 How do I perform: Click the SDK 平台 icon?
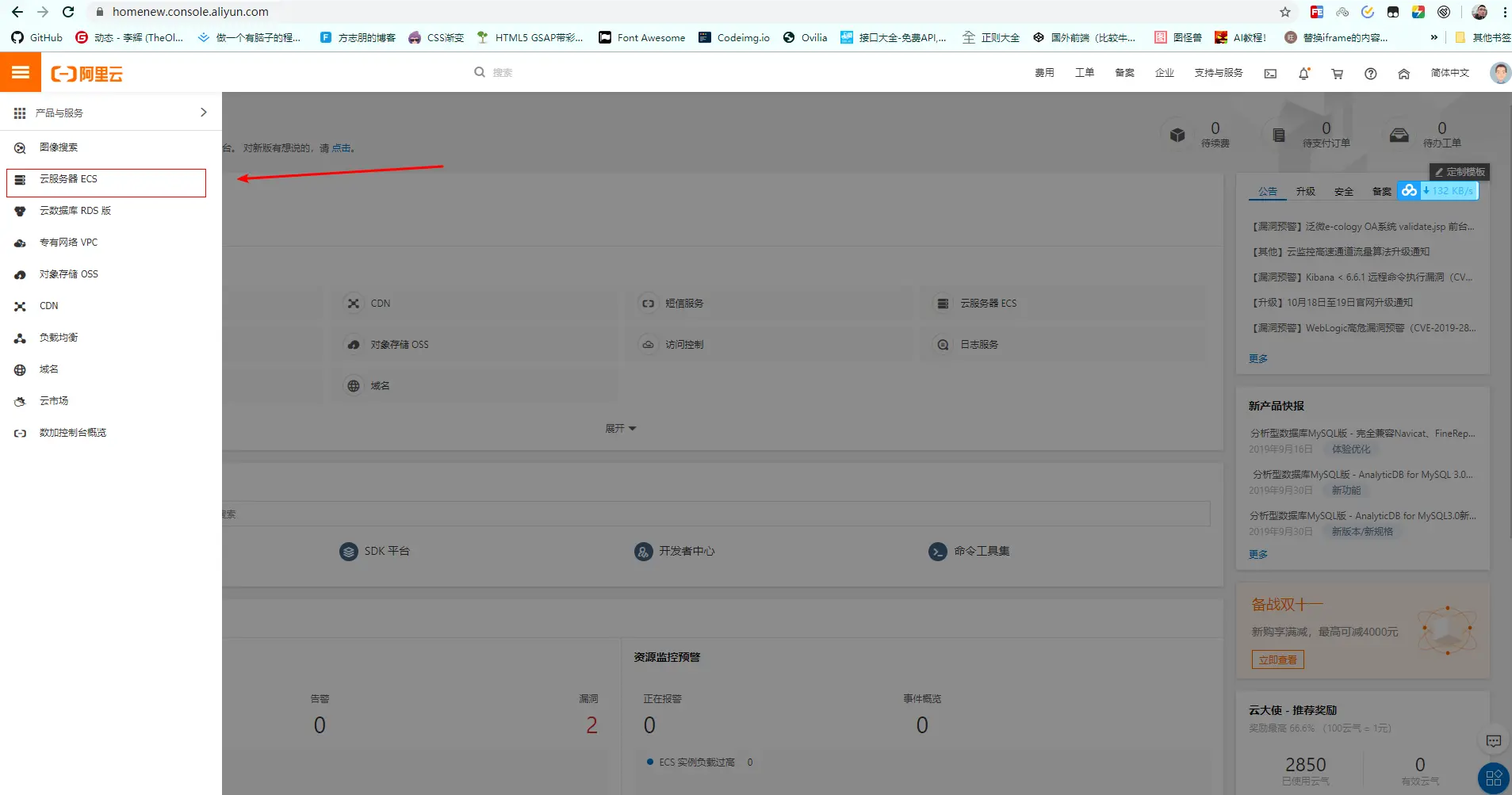click(350, 551)
